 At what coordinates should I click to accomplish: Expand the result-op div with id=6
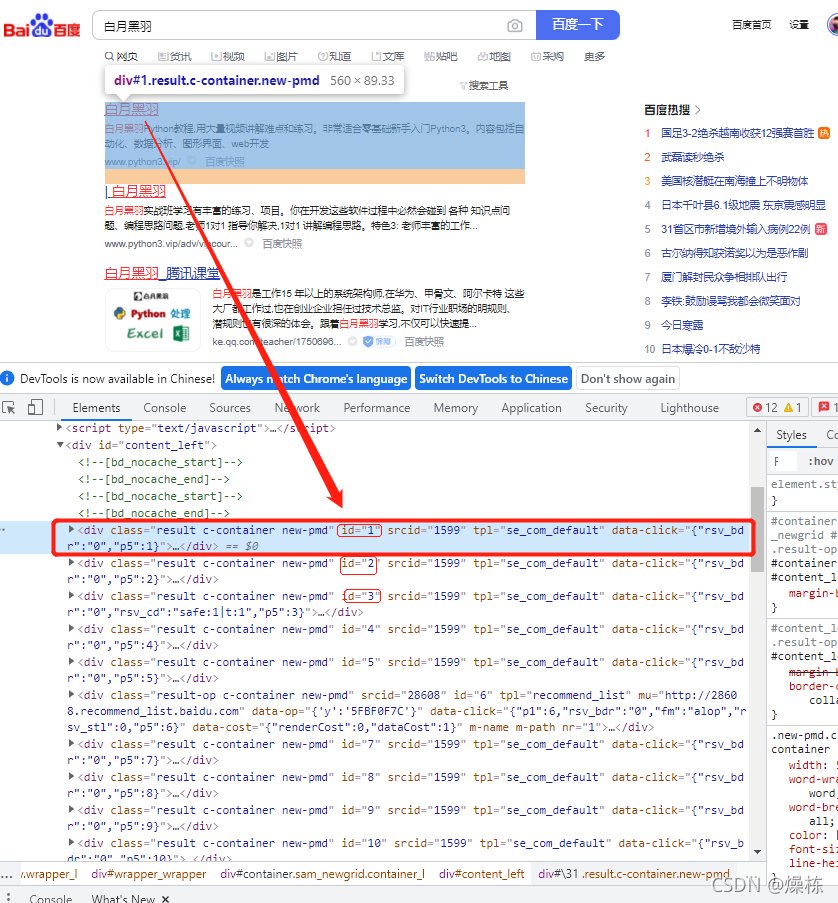(x=71, y=695)
